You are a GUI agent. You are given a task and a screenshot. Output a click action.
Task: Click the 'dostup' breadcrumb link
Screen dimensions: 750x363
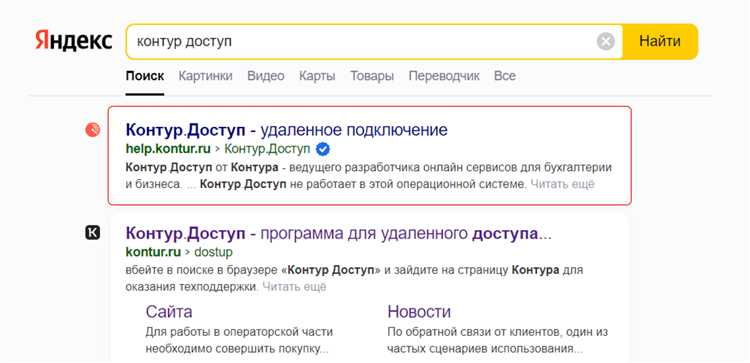pyautogui.click(x=213, y=252)
